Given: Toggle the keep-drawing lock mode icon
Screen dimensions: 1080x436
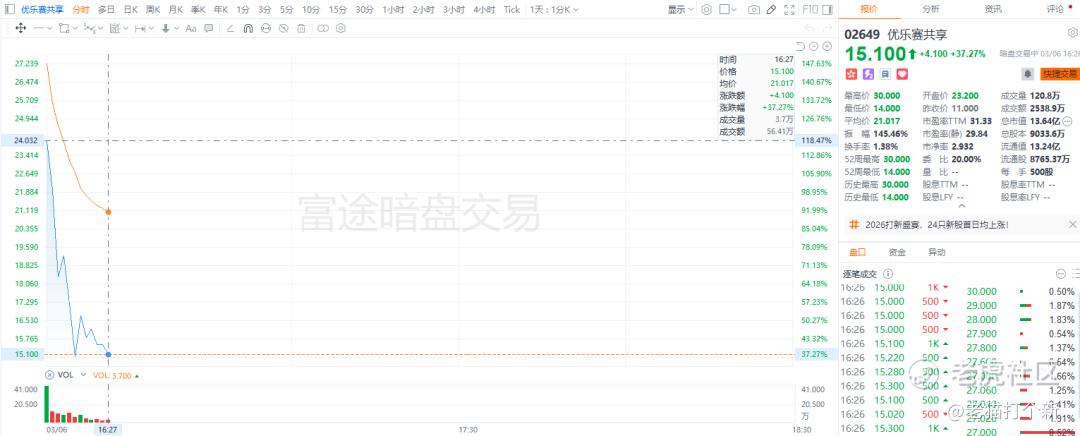Looking at the screenshot, I should [266, 28].
